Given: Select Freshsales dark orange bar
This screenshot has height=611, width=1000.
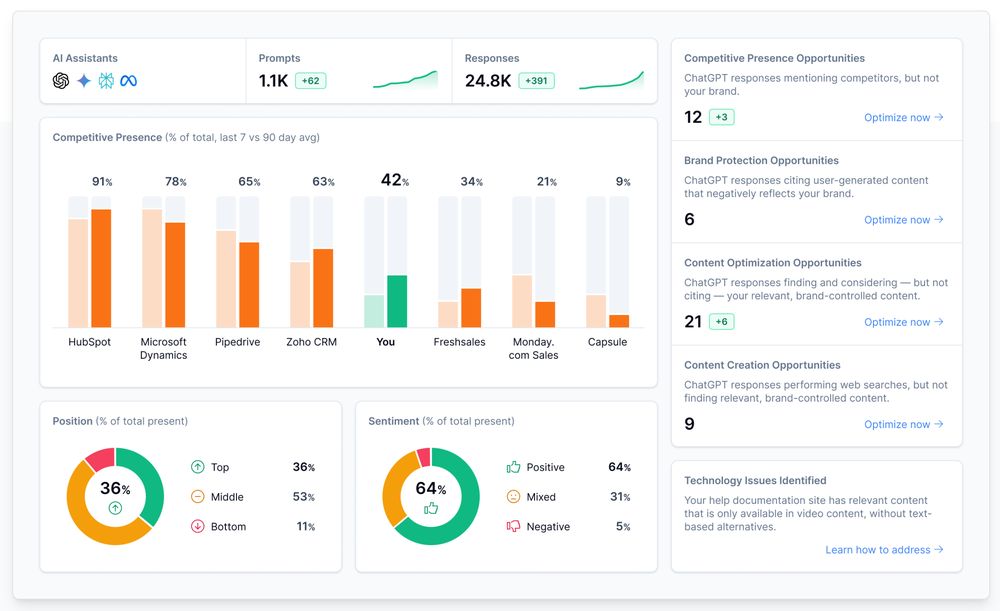Looking at the screenshot, I should (x=471, y=308).
